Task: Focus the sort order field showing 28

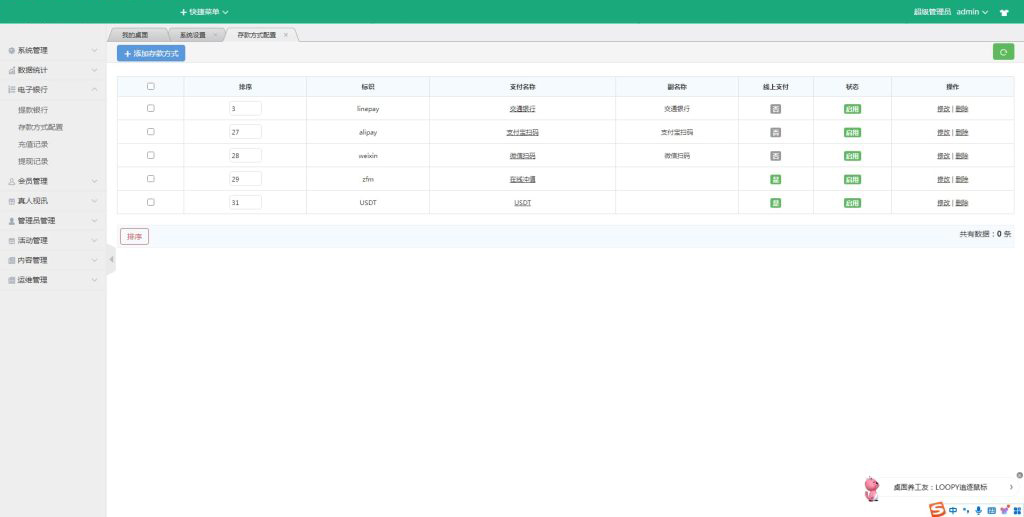Action: (x=245, y=155)
